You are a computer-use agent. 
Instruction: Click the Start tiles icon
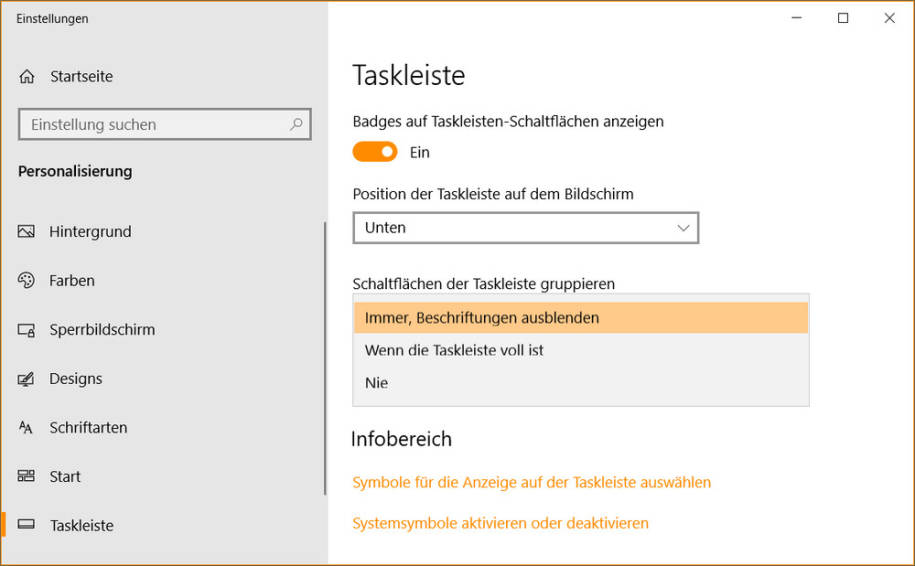coord(27,477)
